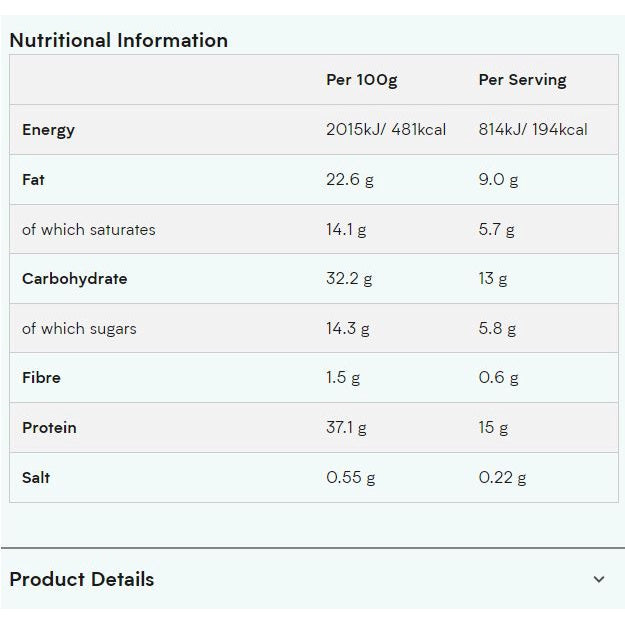Click the 814kJ/ 194kcal serving value
The width and height of the screenshot is (625, 625).
[533, 130]
